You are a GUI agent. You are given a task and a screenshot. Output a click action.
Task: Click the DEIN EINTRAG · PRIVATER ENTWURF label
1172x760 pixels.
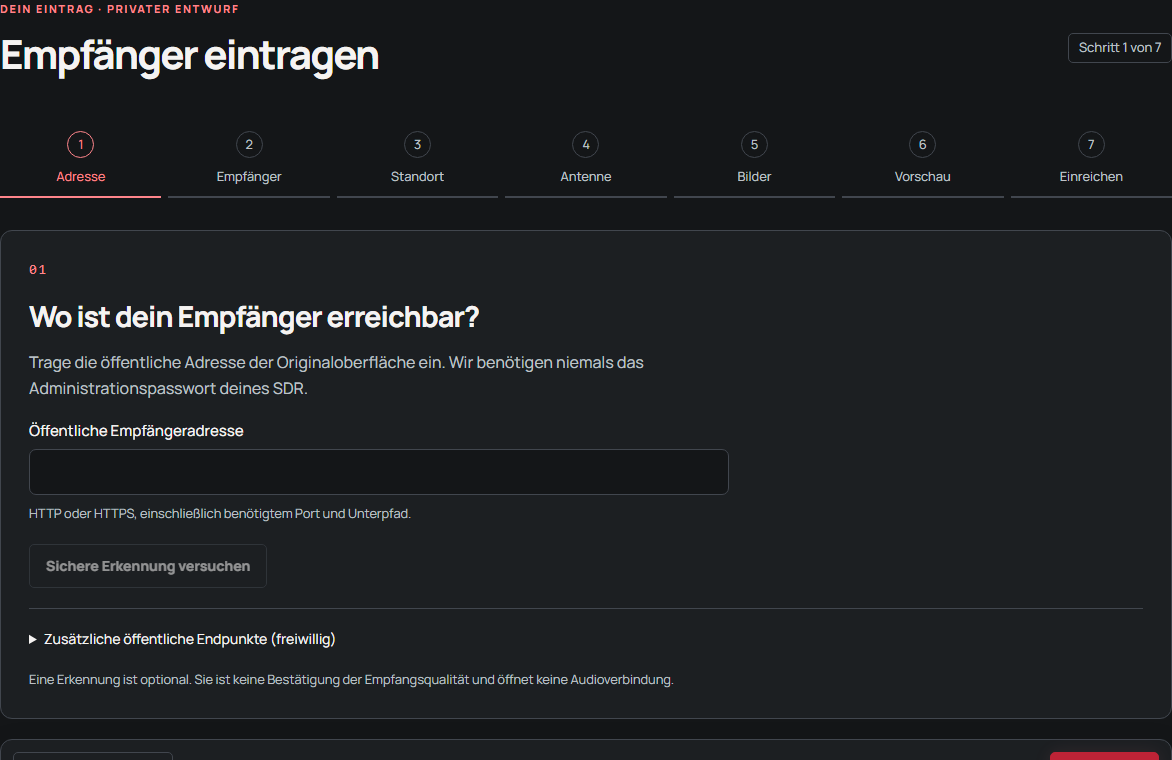tap(120, 9)
